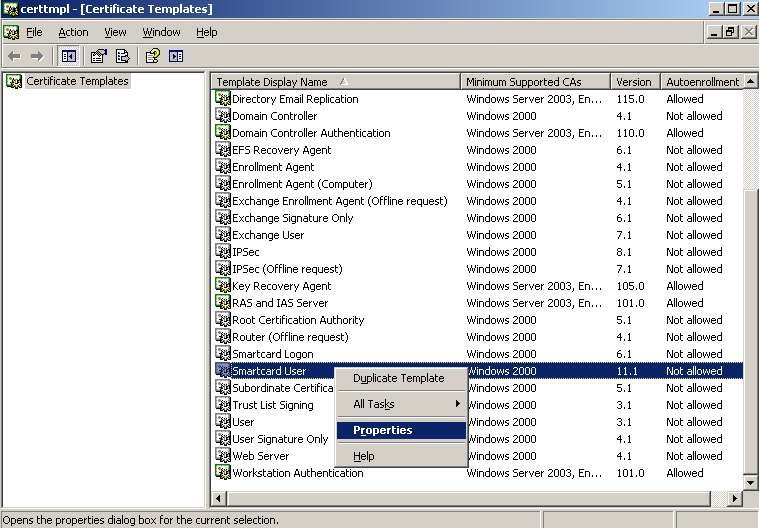Click the vertical scrollbar down arrow
The image size is (759, 528).
(750, 482)
